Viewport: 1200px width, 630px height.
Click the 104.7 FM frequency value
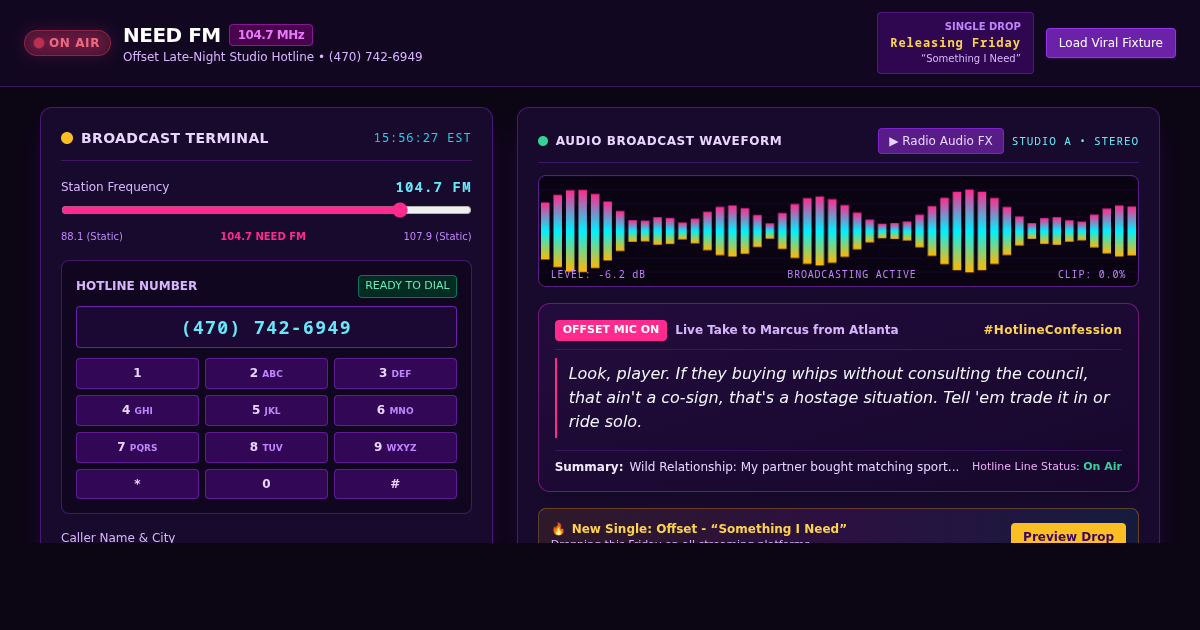[x=433, y=187]
